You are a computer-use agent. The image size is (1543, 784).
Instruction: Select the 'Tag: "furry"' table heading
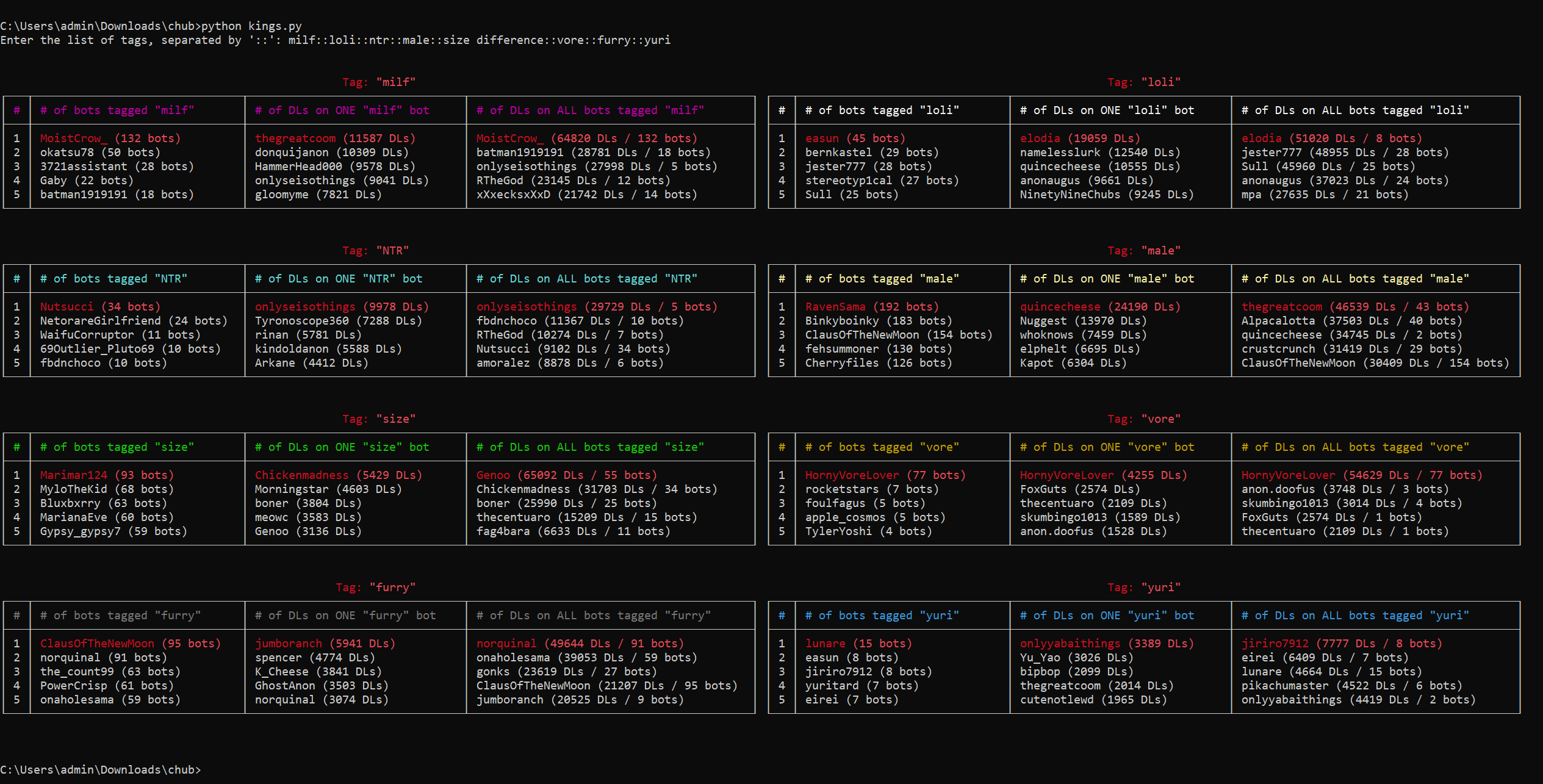[376, 587]
